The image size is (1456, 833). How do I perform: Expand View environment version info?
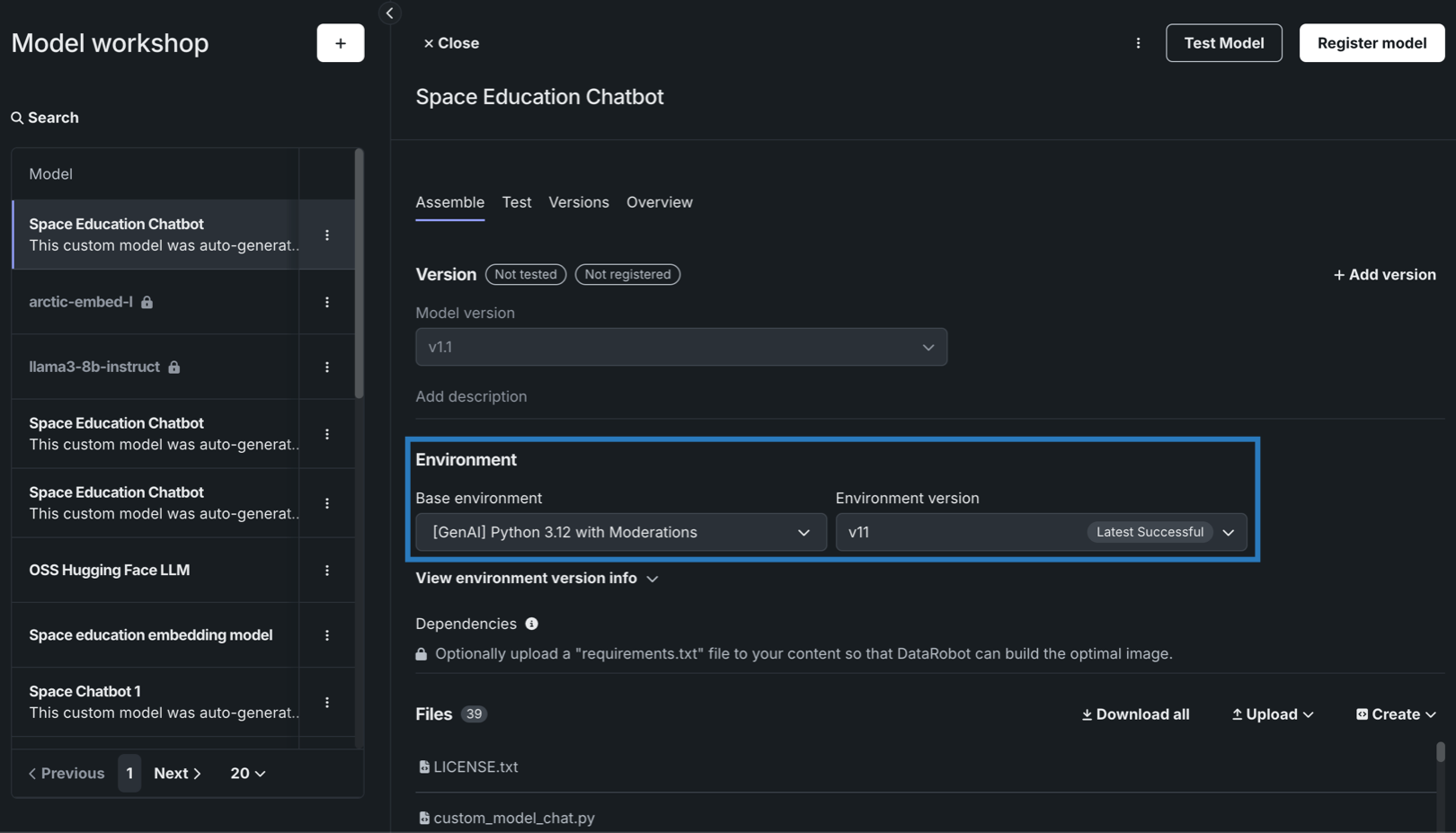click(537, 579)
